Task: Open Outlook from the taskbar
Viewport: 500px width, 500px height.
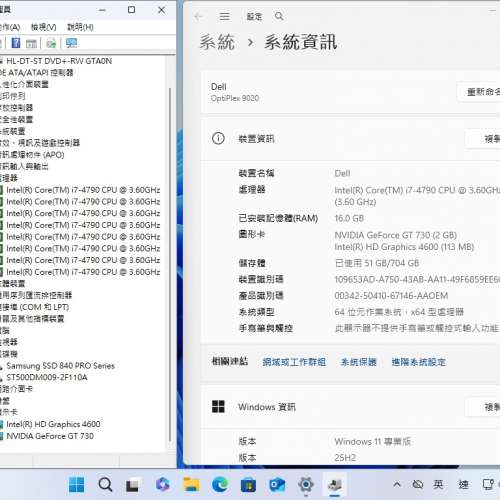Action: (x=277, y=484)
